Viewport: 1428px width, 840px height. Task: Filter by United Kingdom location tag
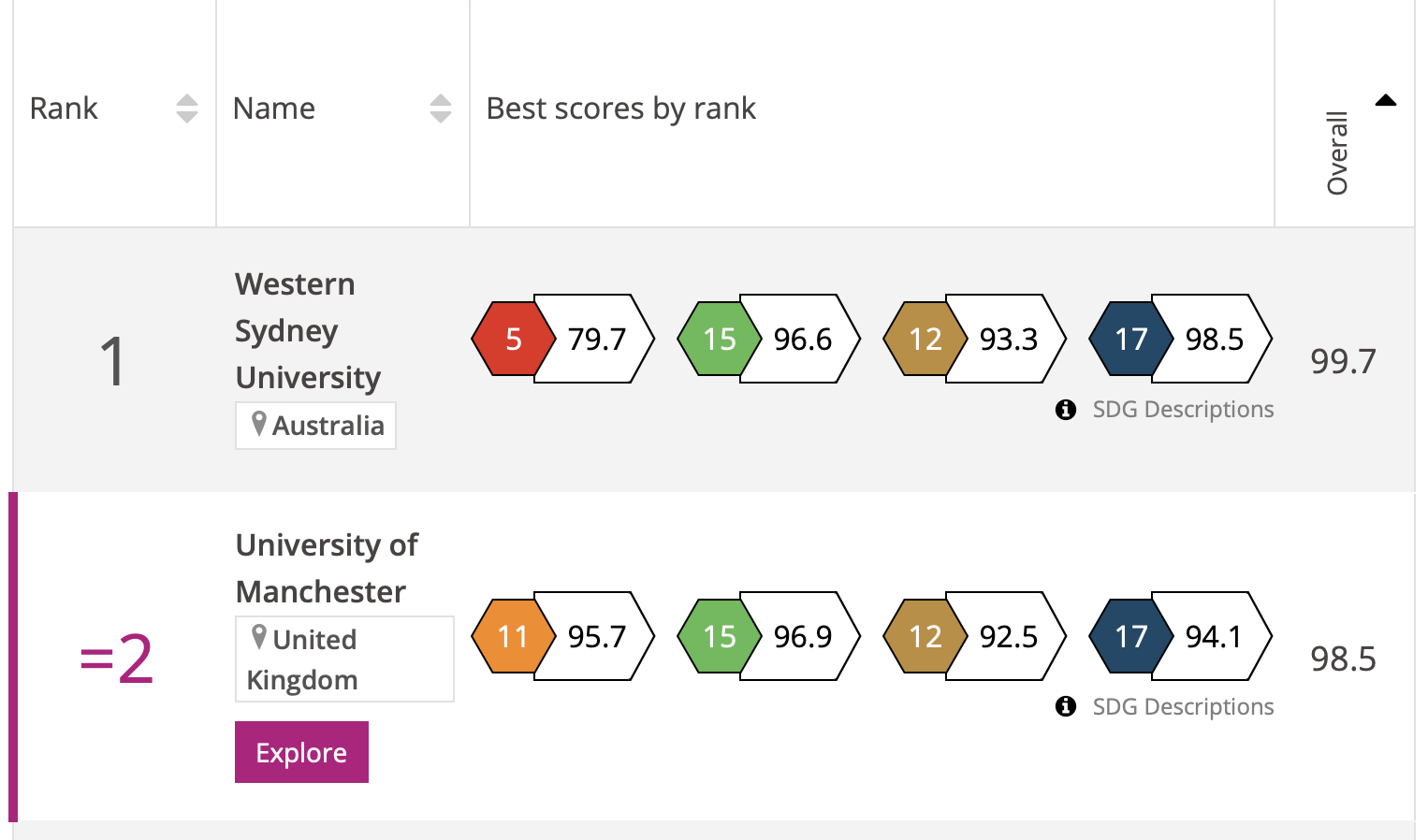pos(343,659)
